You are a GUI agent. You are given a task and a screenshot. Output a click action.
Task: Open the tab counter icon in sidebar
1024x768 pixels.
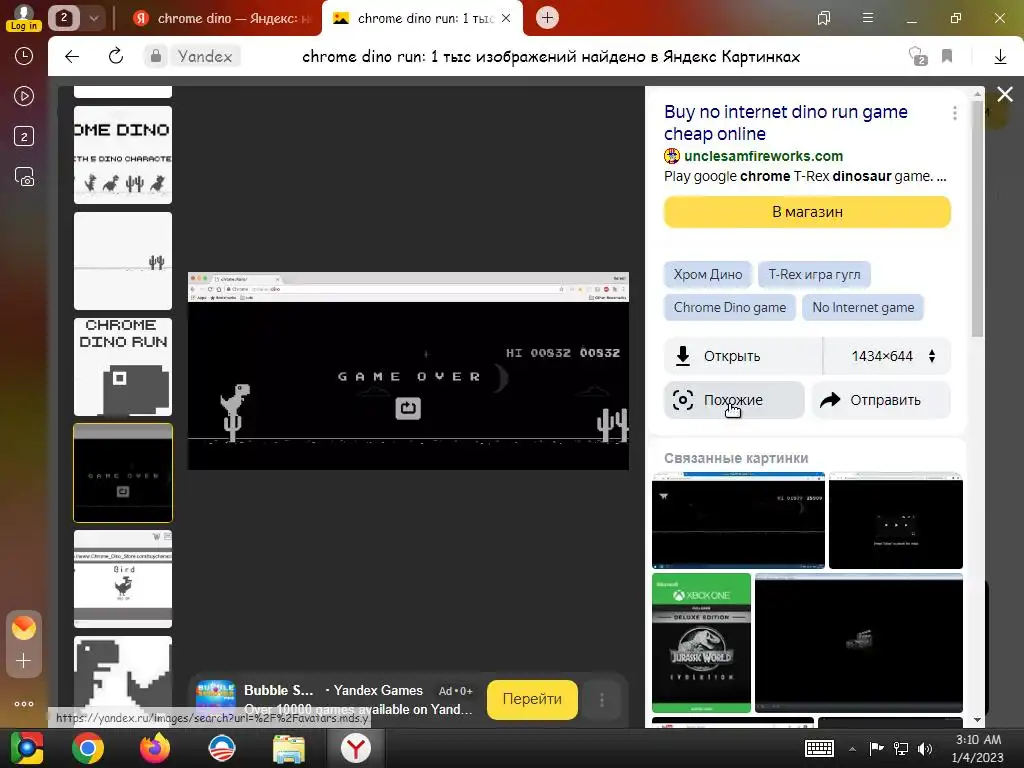tap(24, 136)
